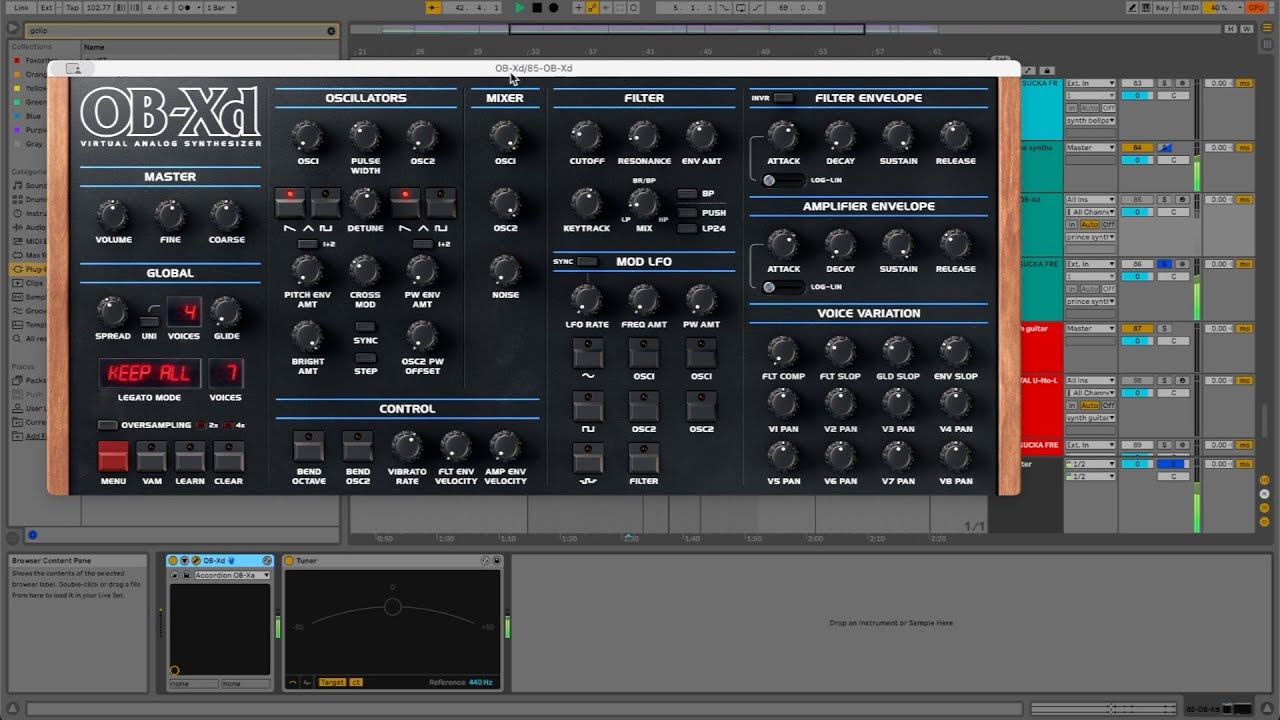Click the Tuner Target button
Screen dimensions: 1280x720
332,682
